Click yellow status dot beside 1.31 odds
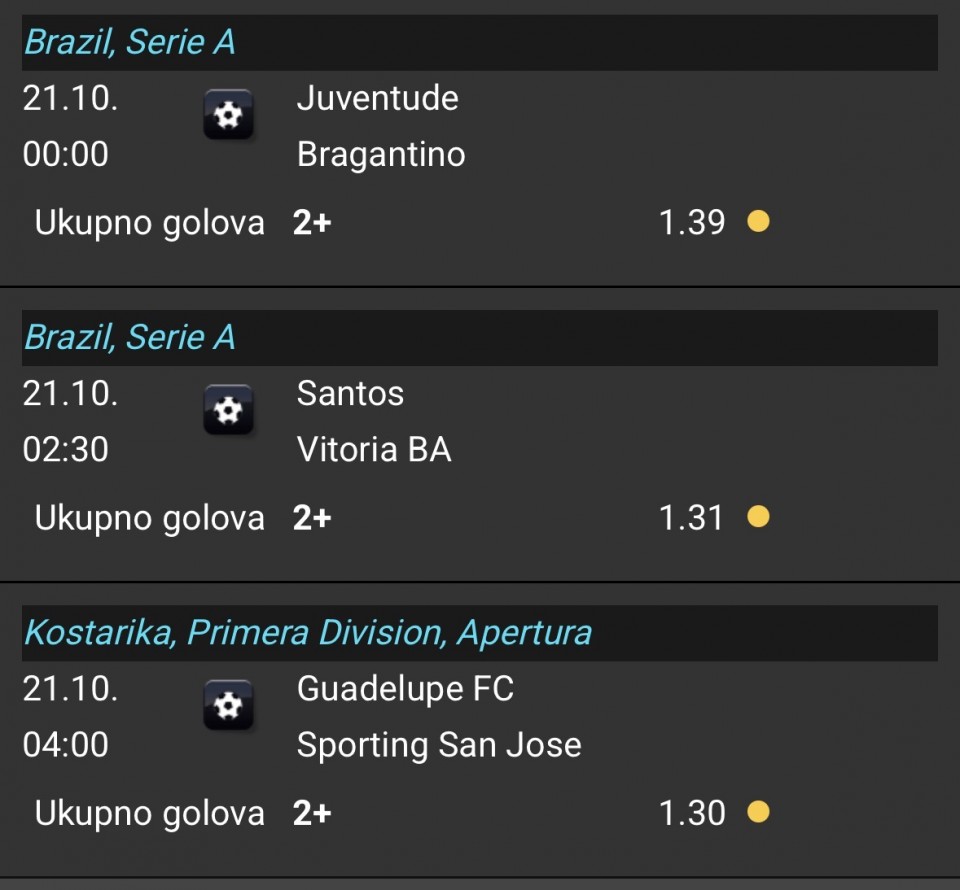Screen dimensions: 960x890 [x=758, y=517]
